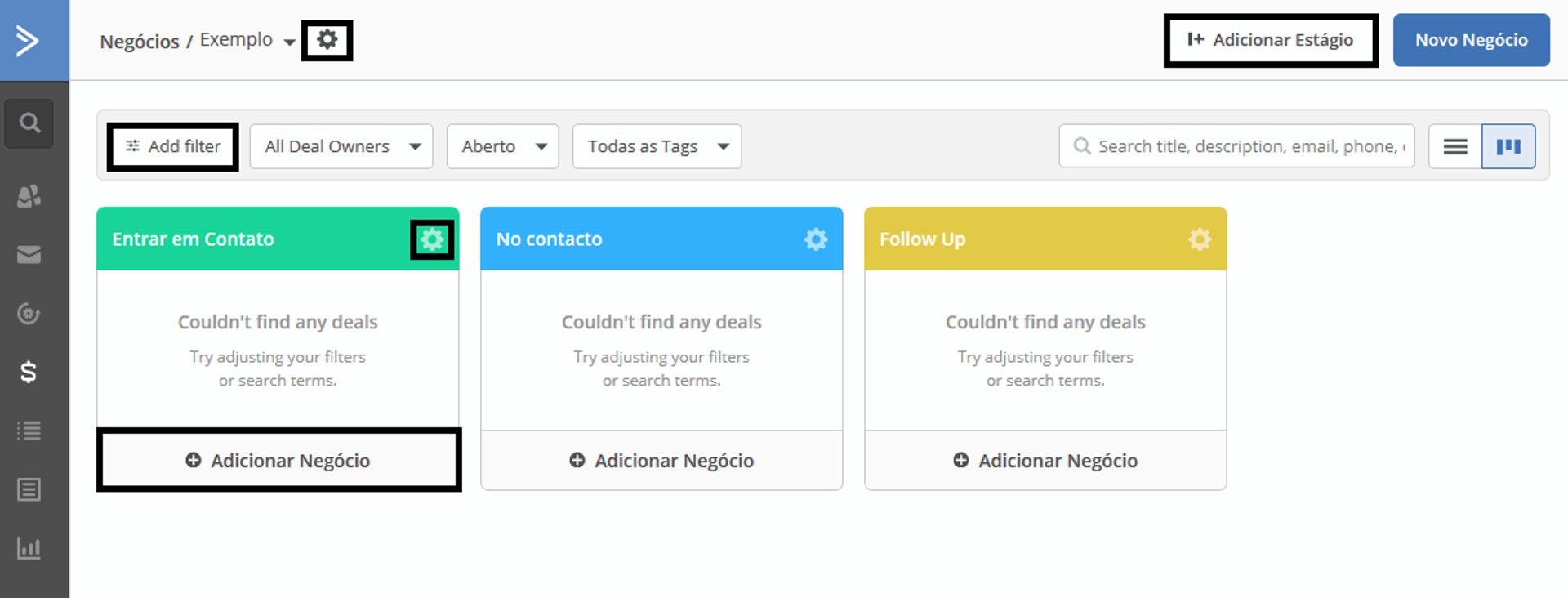Open the Aberto status dropdown
Image resolution: width=1568 pixels, height=598 pixels.
502,146
